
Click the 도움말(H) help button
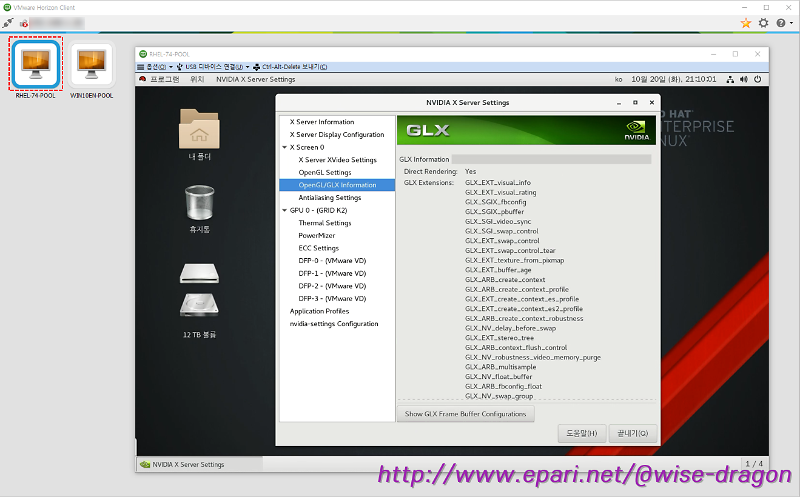582,433
